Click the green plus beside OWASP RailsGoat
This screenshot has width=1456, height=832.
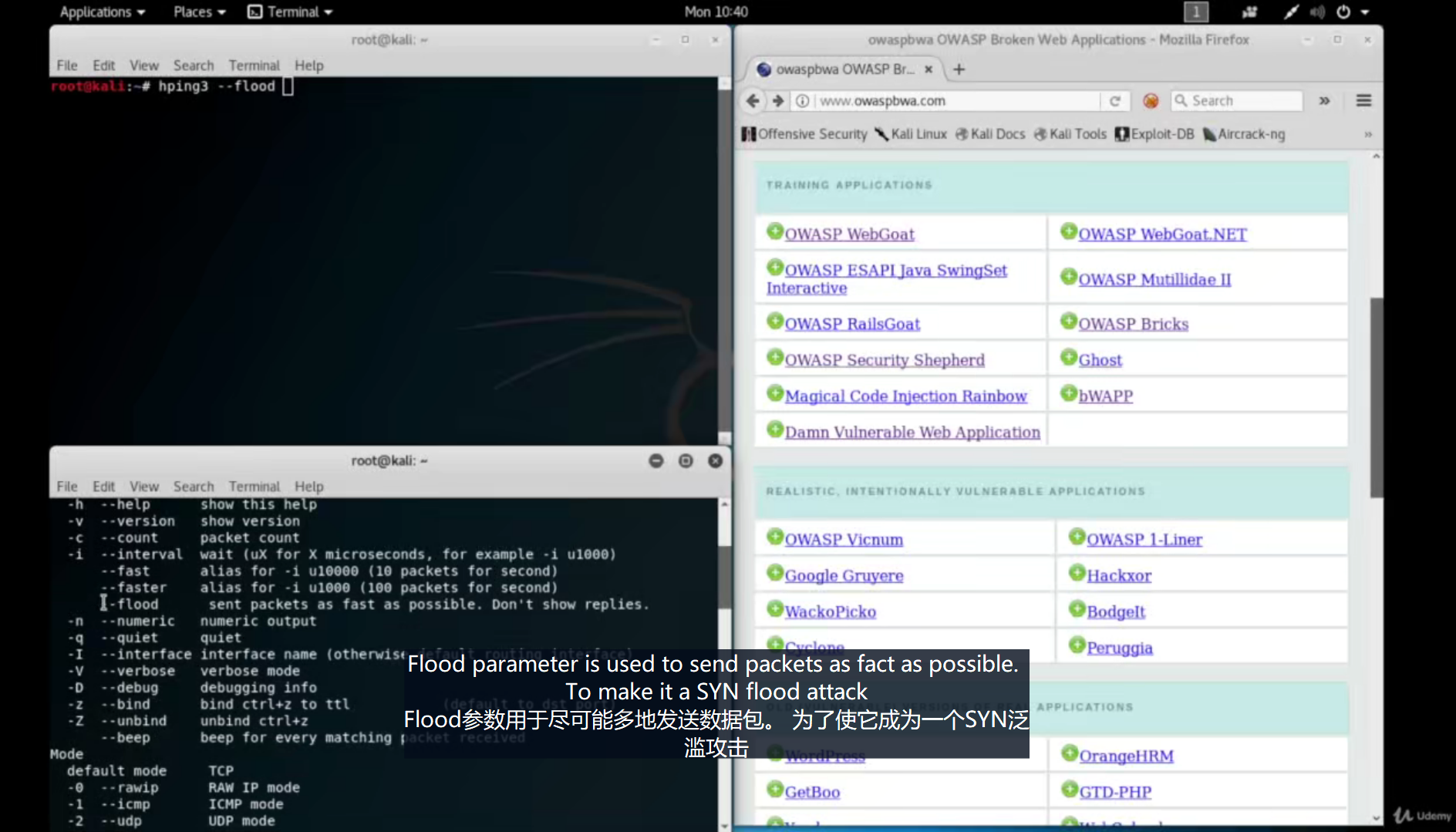tap(775, 321)
